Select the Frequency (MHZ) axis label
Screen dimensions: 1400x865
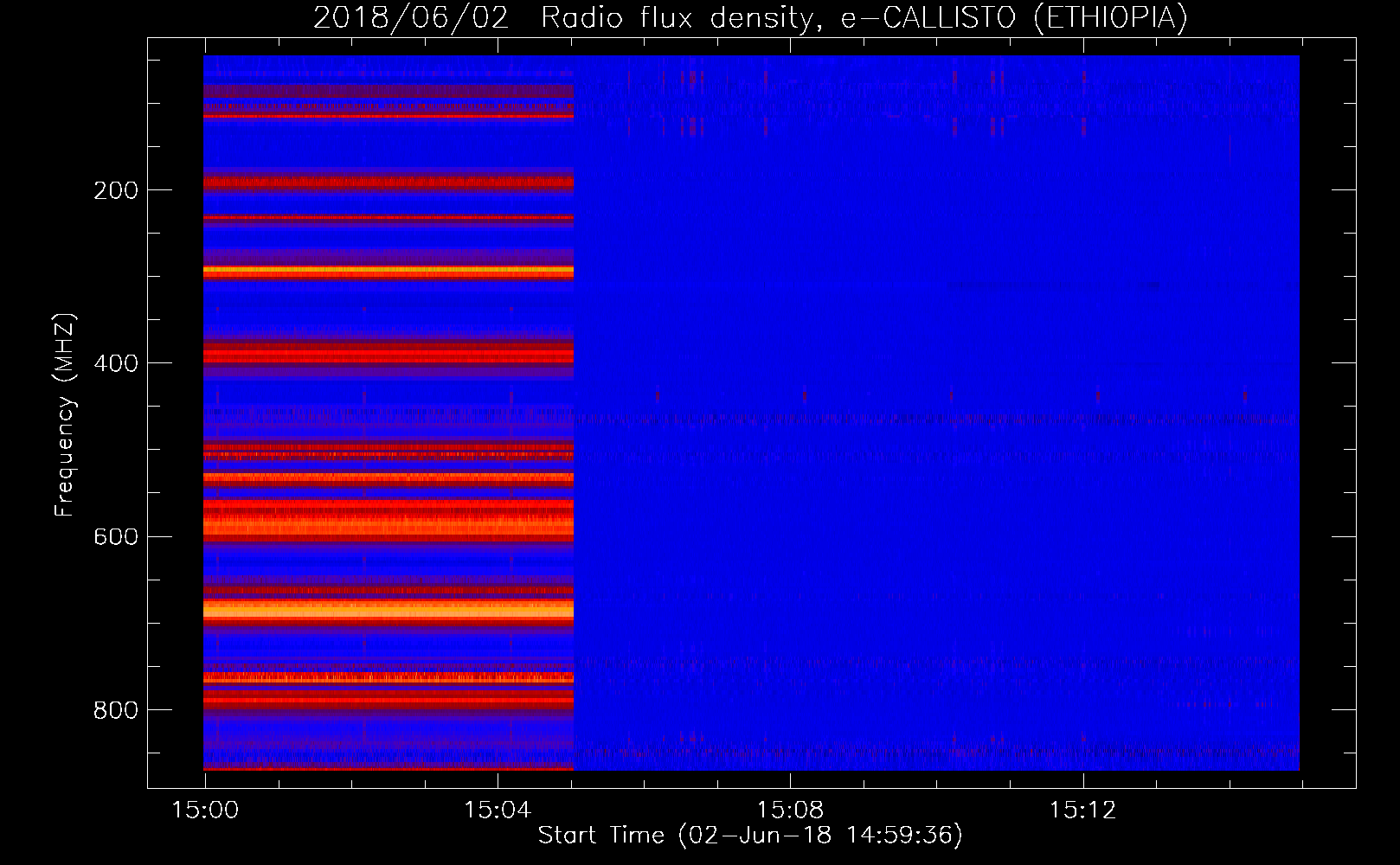[x=65, y=414]
